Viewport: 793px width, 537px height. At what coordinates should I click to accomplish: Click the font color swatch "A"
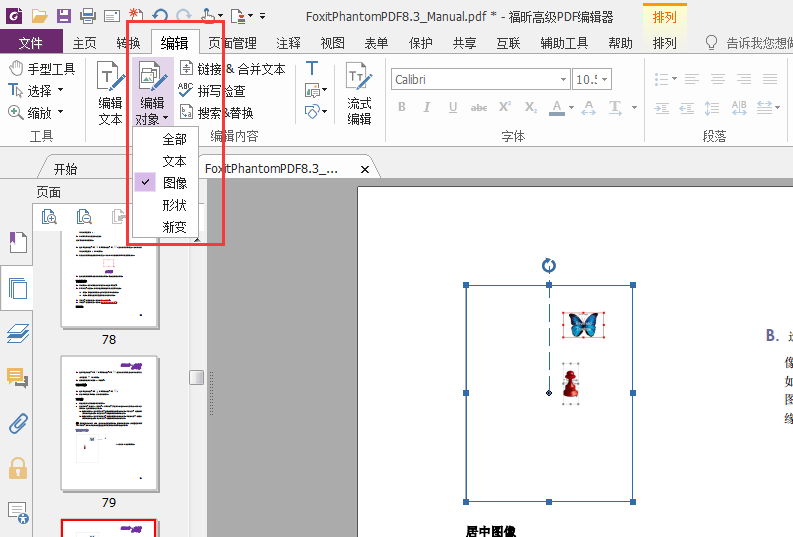point(557,107)
